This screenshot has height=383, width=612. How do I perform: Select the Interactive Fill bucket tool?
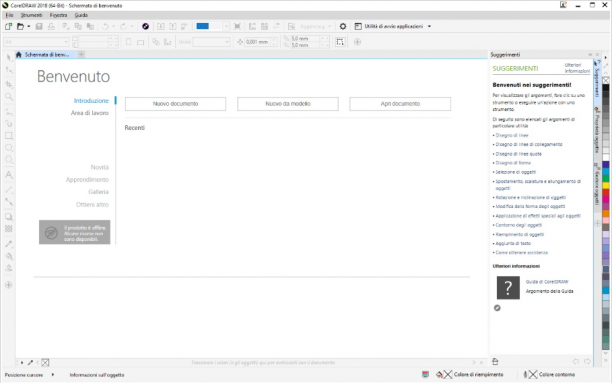9,256
